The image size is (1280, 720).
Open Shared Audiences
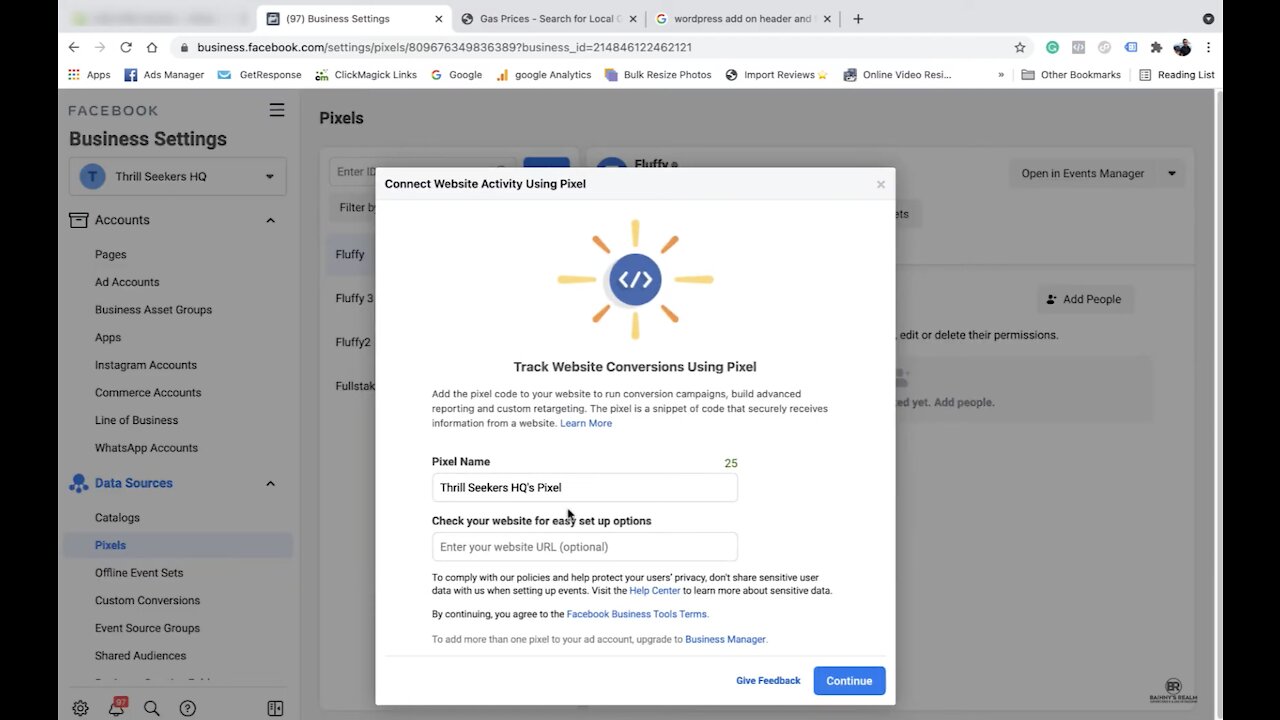(140, 656)
